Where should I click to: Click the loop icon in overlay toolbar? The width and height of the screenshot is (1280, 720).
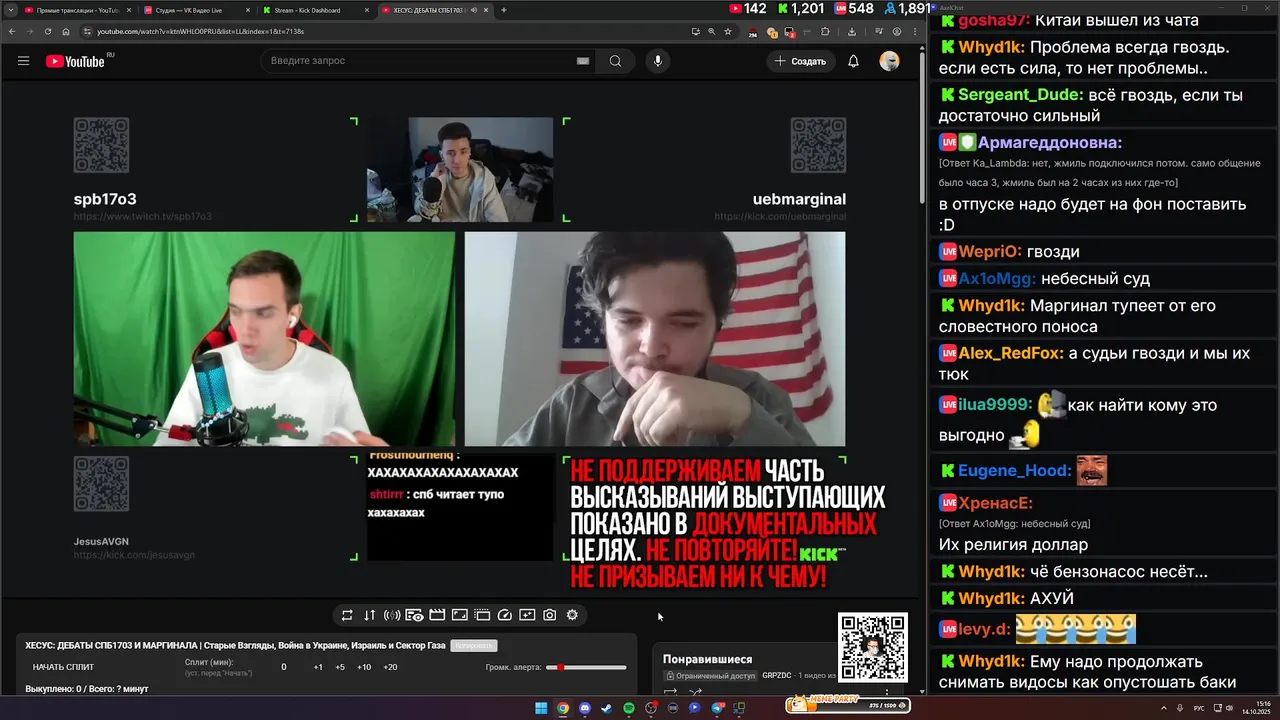[x=347, y=615]
